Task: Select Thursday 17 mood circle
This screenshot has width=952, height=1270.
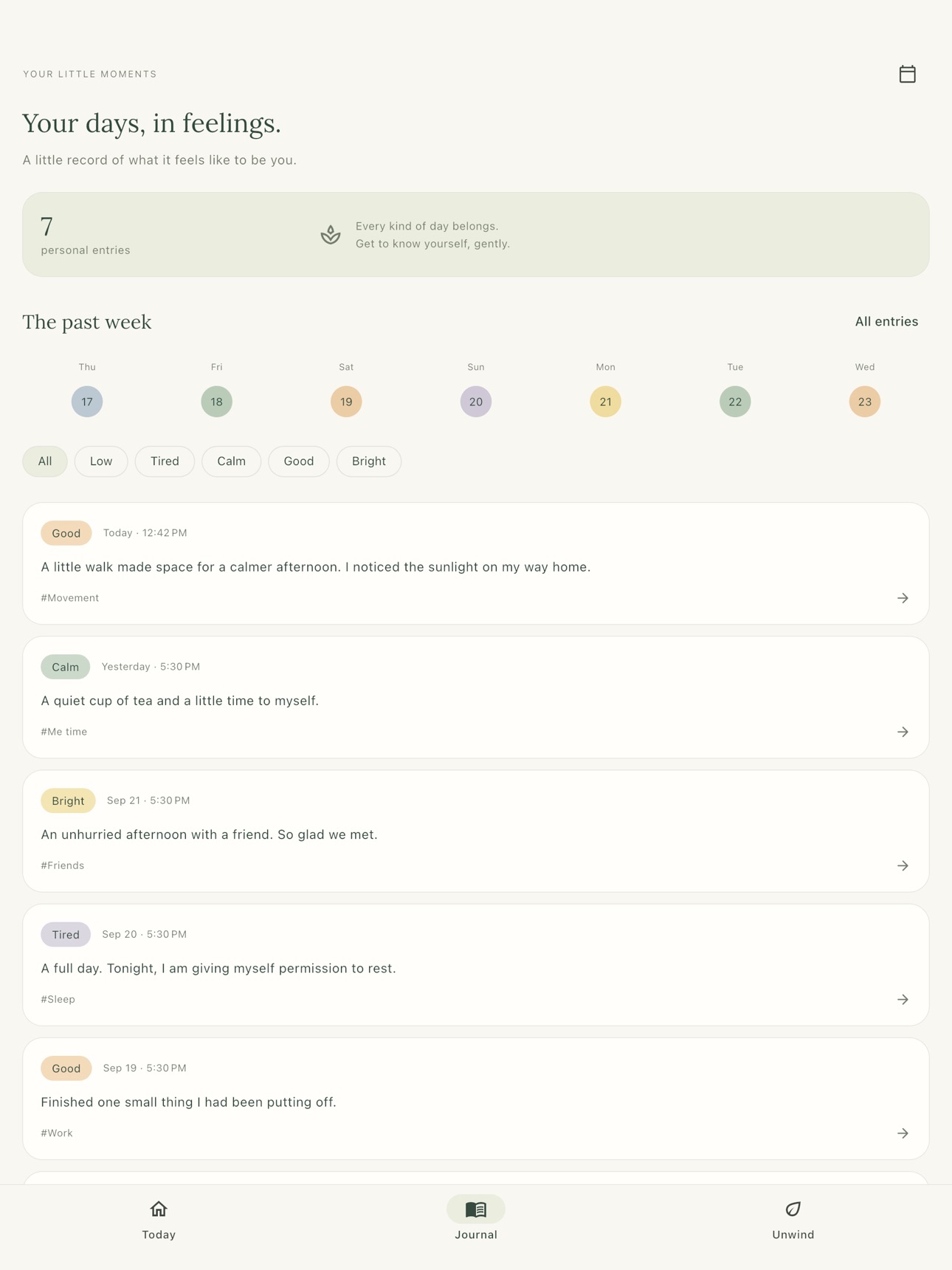Action: pyautogui.click(x=87, y=402)
